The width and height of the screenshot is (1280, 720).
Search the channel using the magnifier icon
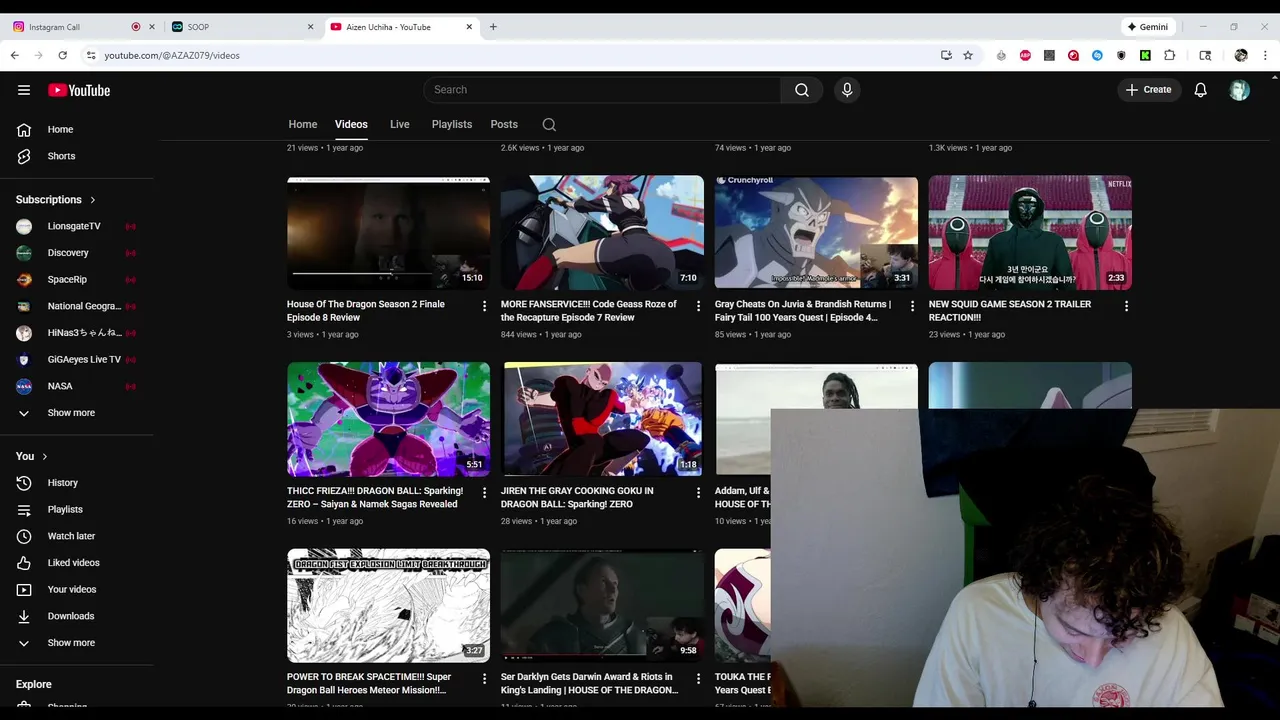click(549, 125)
